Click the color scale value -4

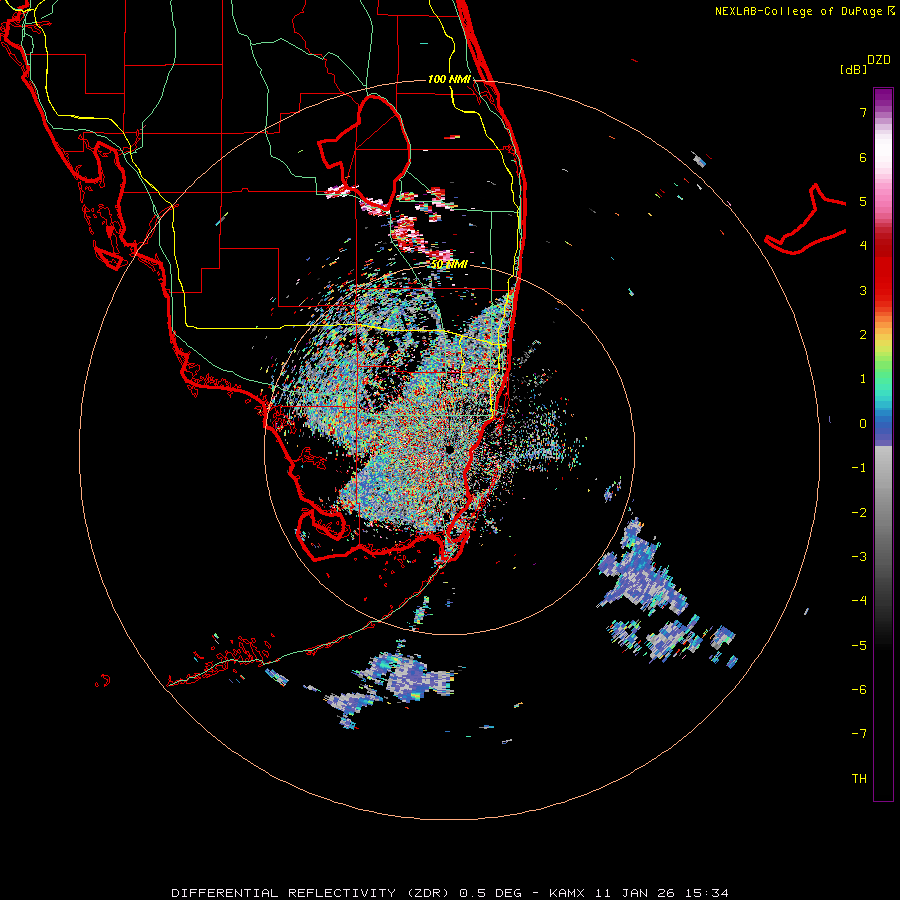859,601
